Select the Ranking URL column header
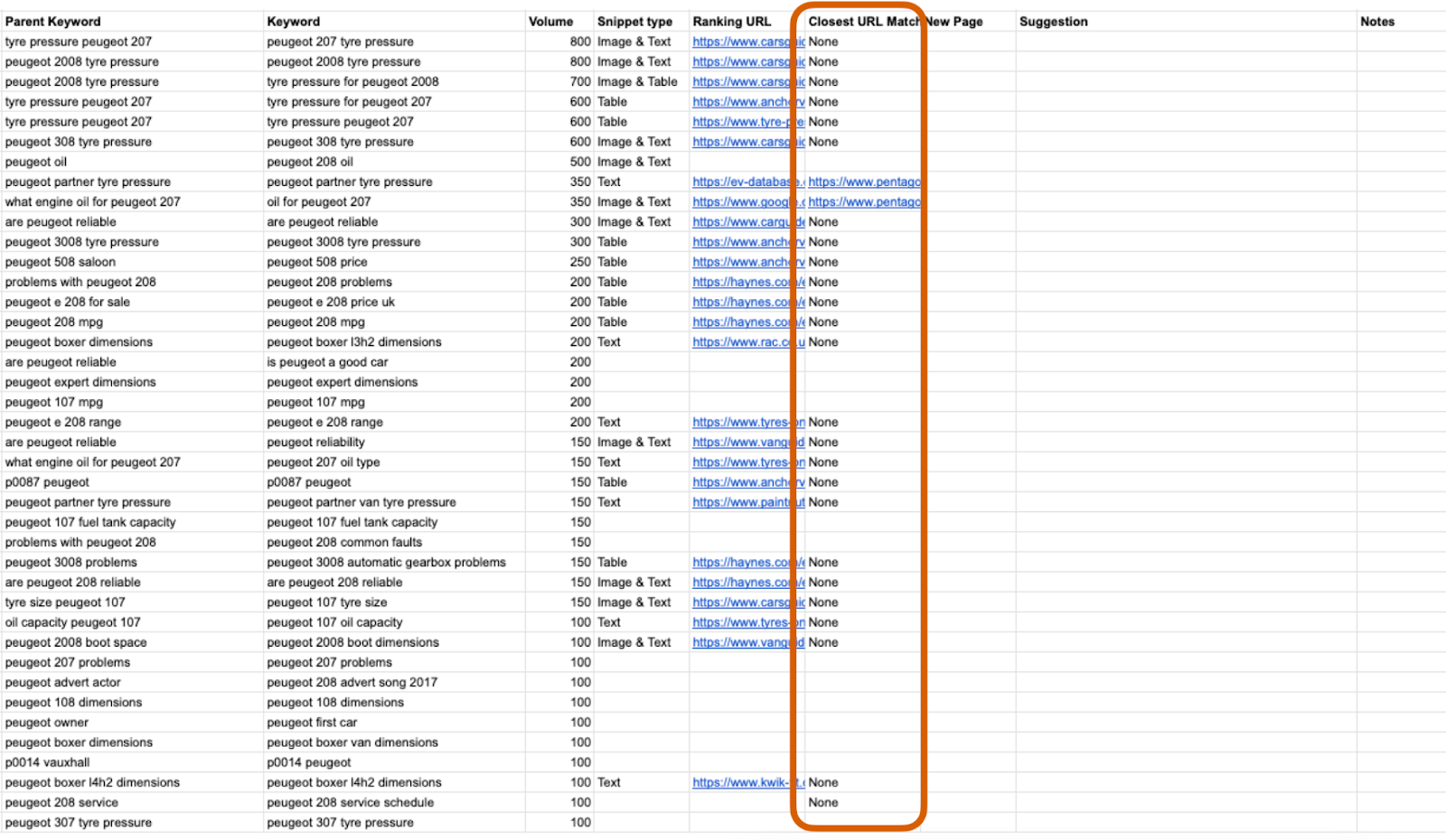Viewport: 1446px width, 840px height. (x=732, y=22)
